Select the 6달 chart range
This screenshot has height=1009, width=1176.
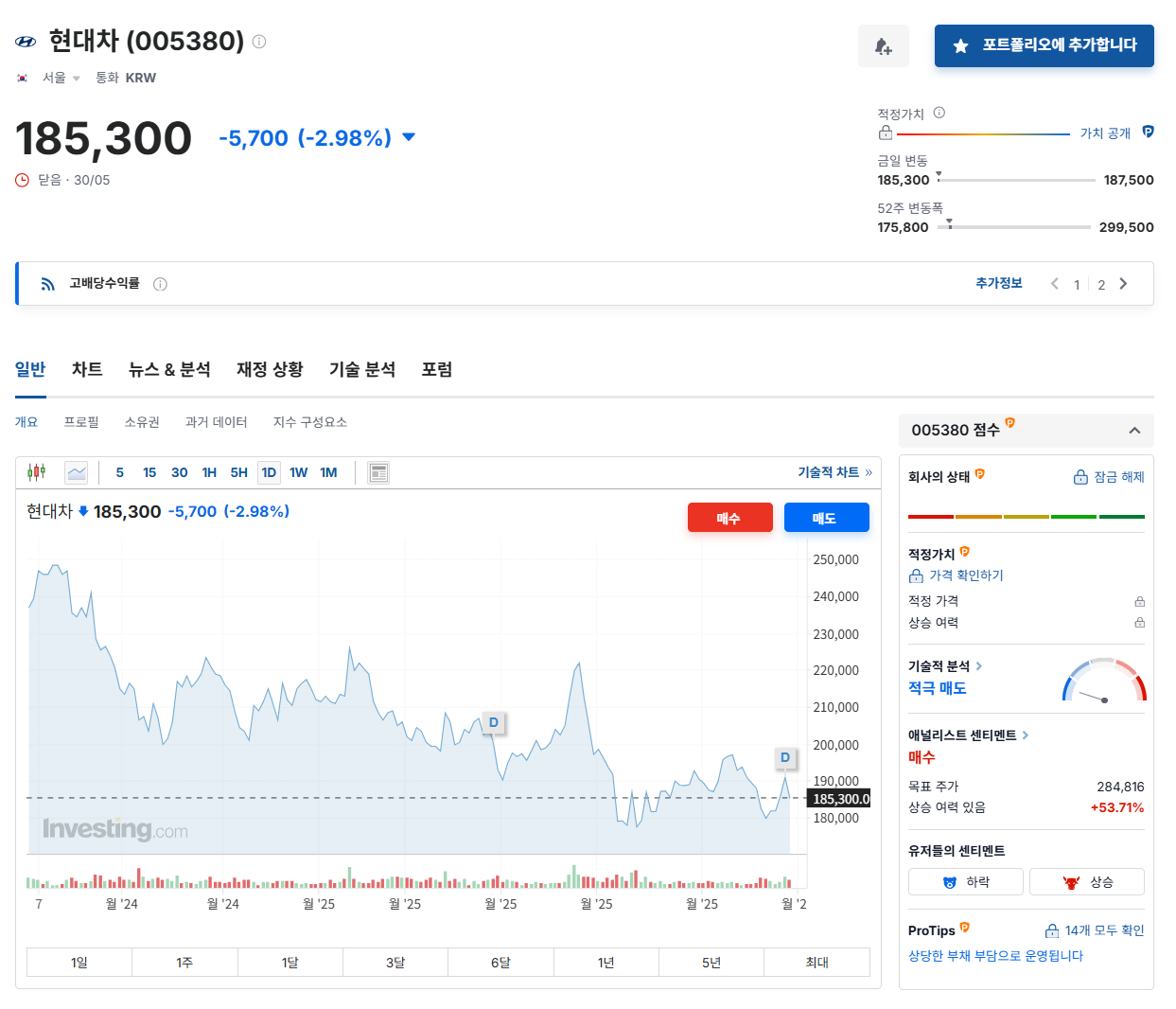click(500, 962)
